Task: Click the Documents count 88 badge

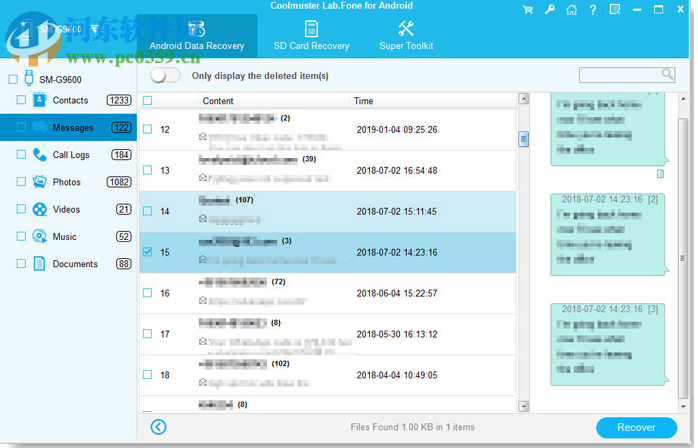Action: 123,264
